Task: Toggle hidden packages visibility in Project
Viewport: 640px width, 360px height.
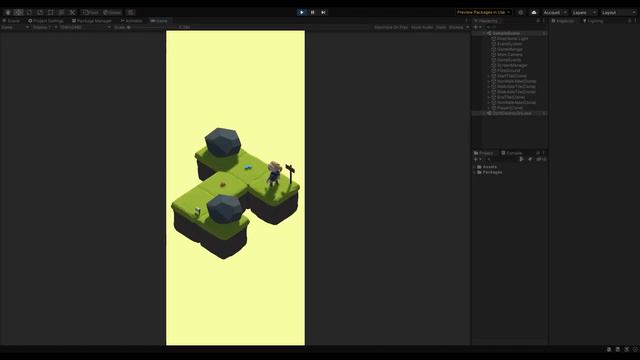Action: coord(541,159)
